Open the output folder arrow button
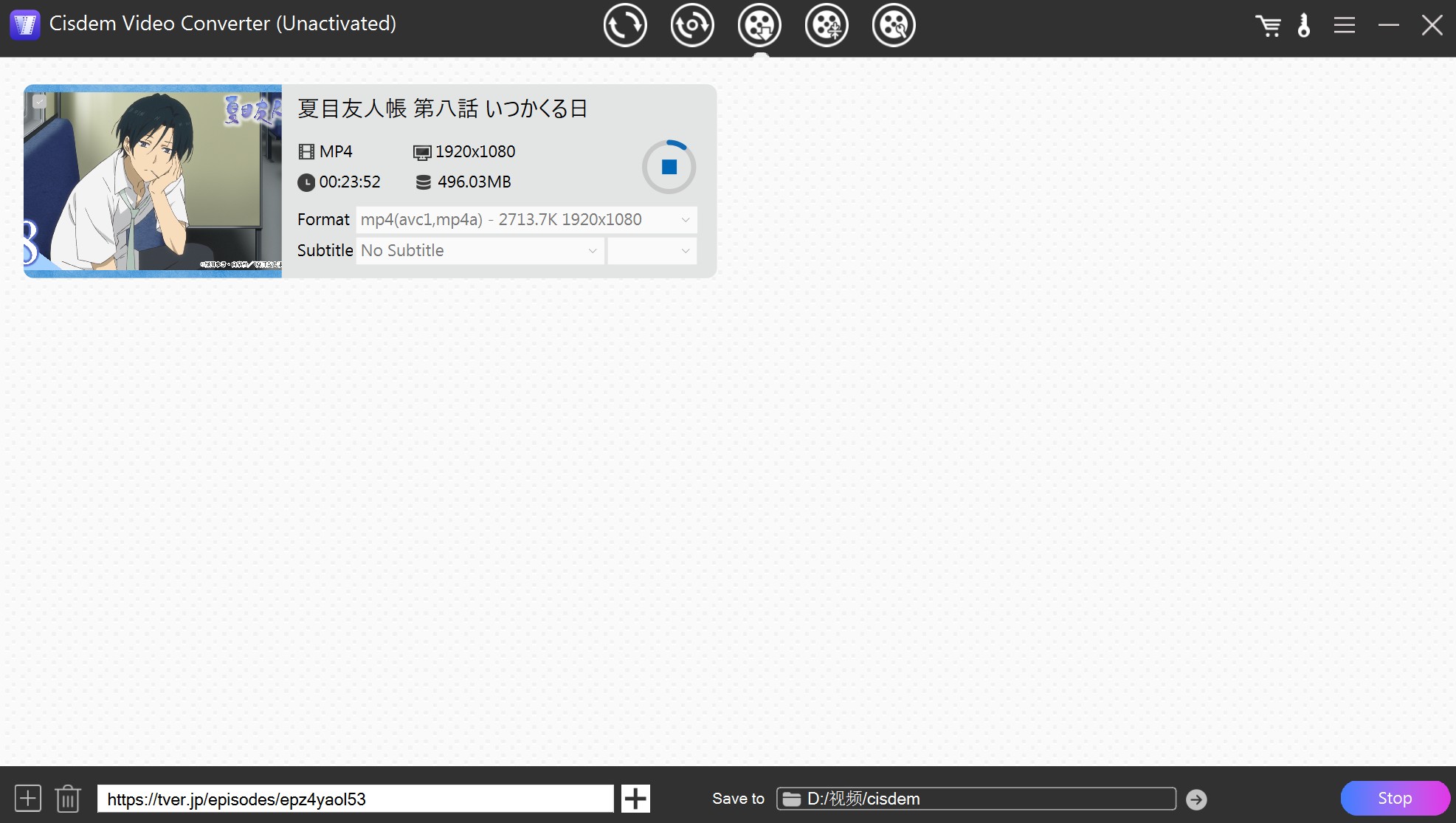Screen dimensions: 1456x823 point(1196,799)
